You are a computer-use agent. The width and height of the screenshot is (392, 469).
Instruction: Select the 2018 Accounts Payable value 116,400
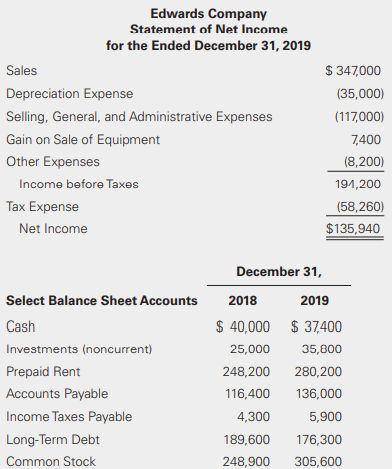[x=248, y=394]
